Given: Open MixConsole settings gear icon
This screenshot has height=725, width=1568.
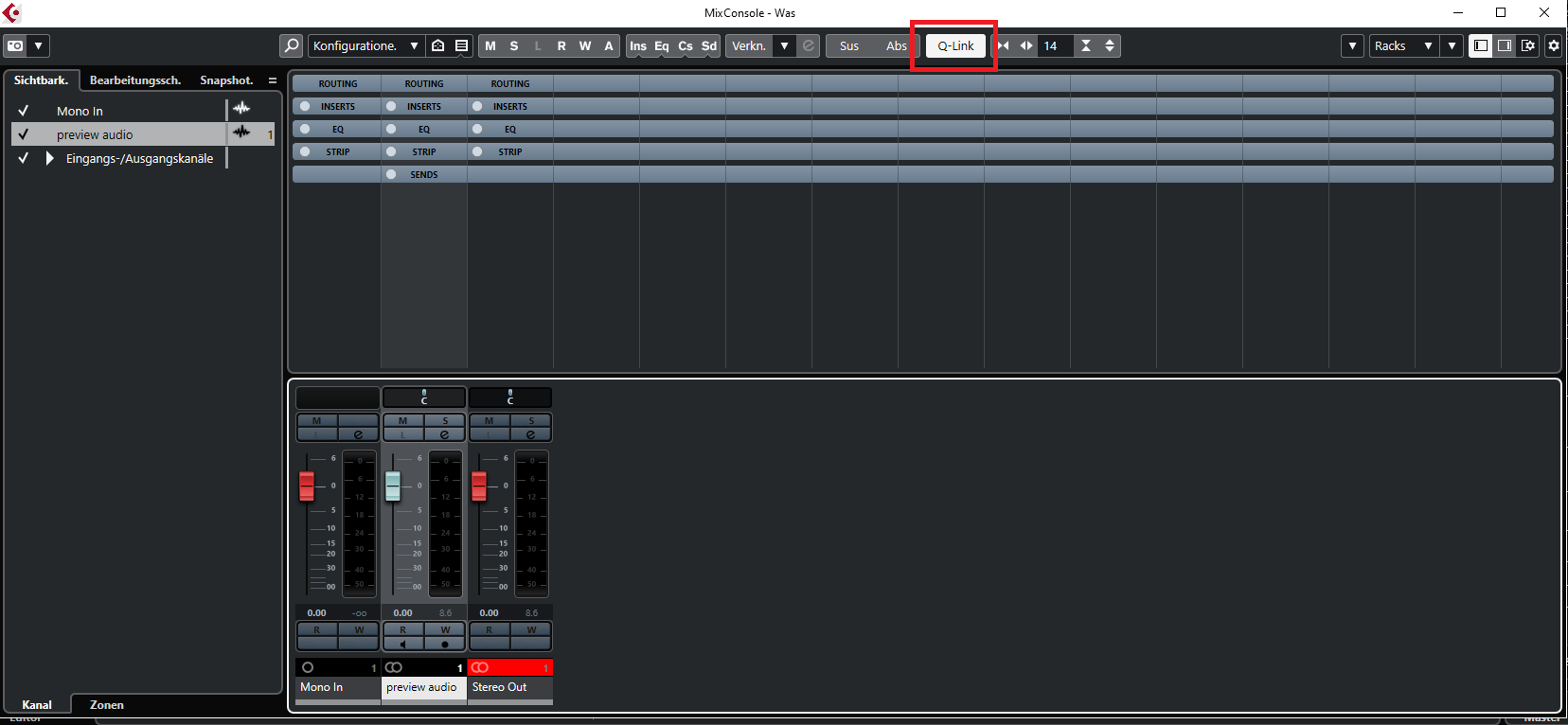Looking at the screenshot, I should click(x=1554, y=45).
